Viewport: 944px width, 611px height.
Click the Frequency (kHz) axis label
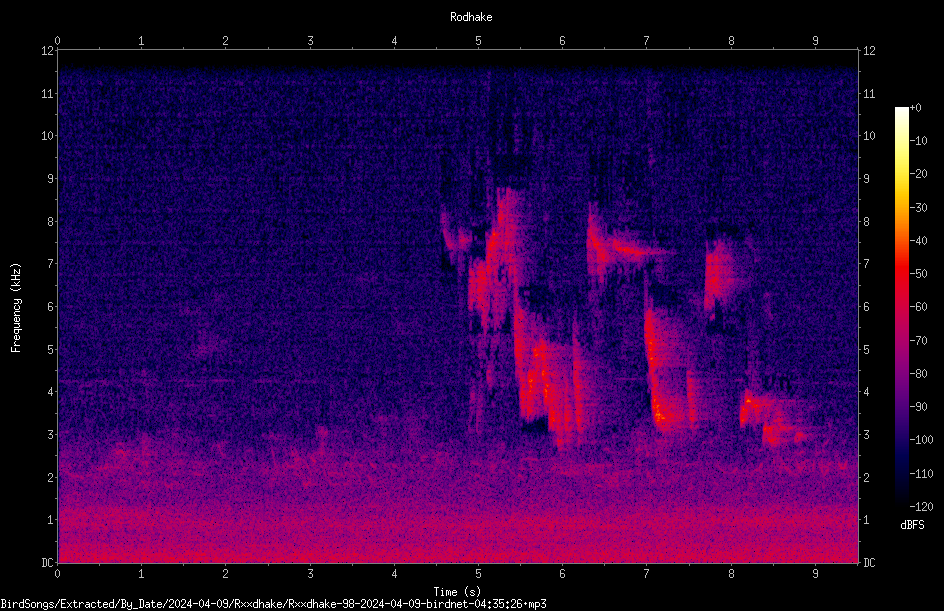tap(16, 307)
